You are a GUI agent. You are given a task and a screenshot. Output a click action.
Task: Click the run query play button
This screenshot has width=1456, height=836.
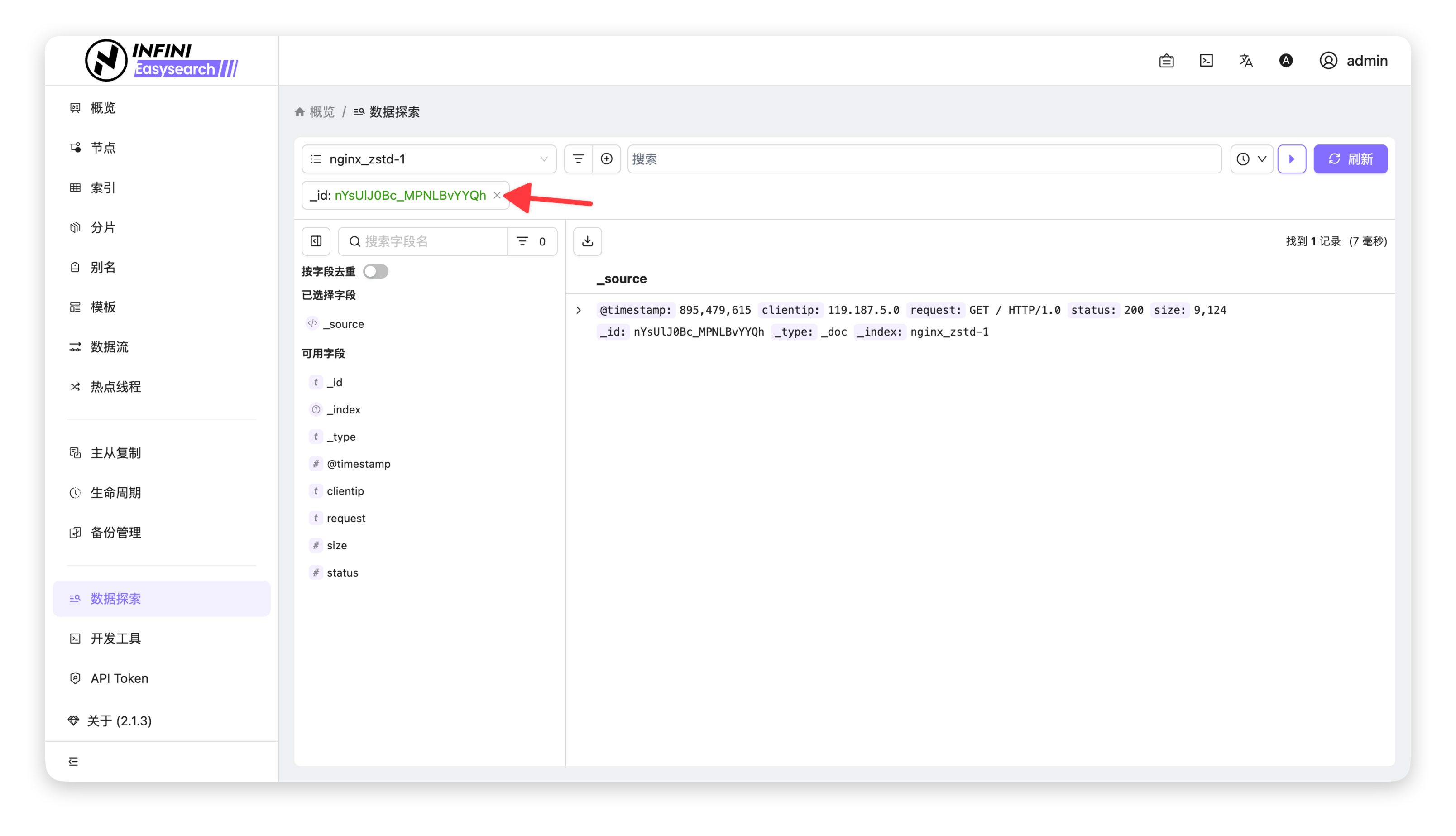coord(1291,159)
